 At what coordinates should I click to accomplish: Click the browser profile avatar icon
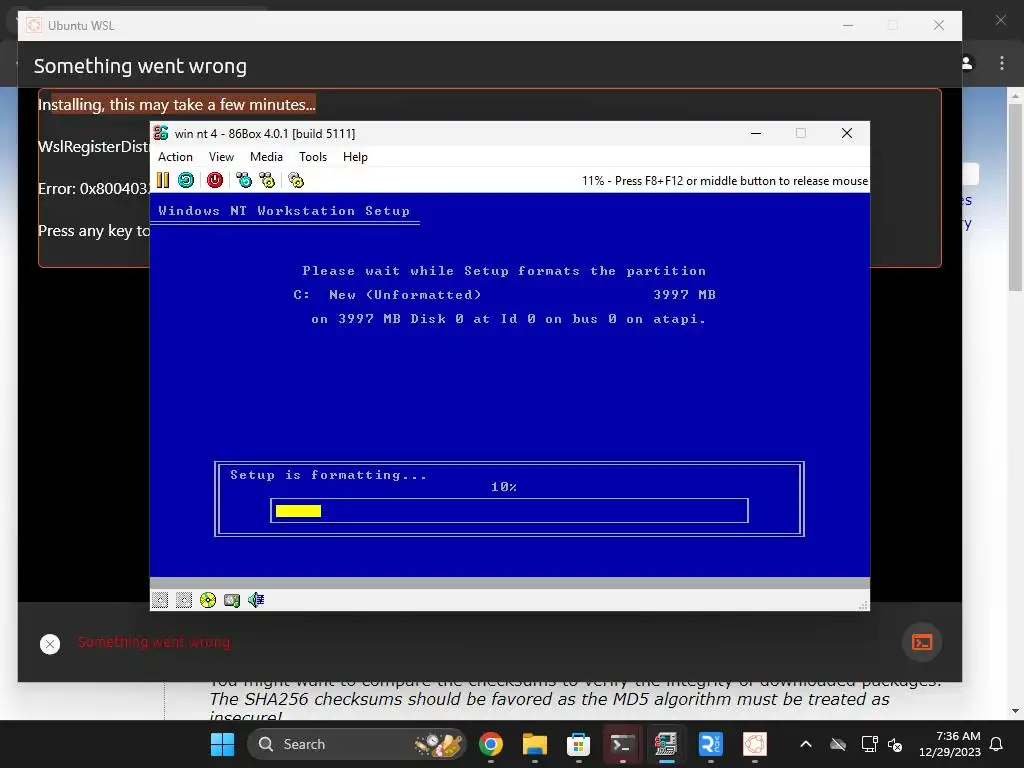click(x=967, y=63)
